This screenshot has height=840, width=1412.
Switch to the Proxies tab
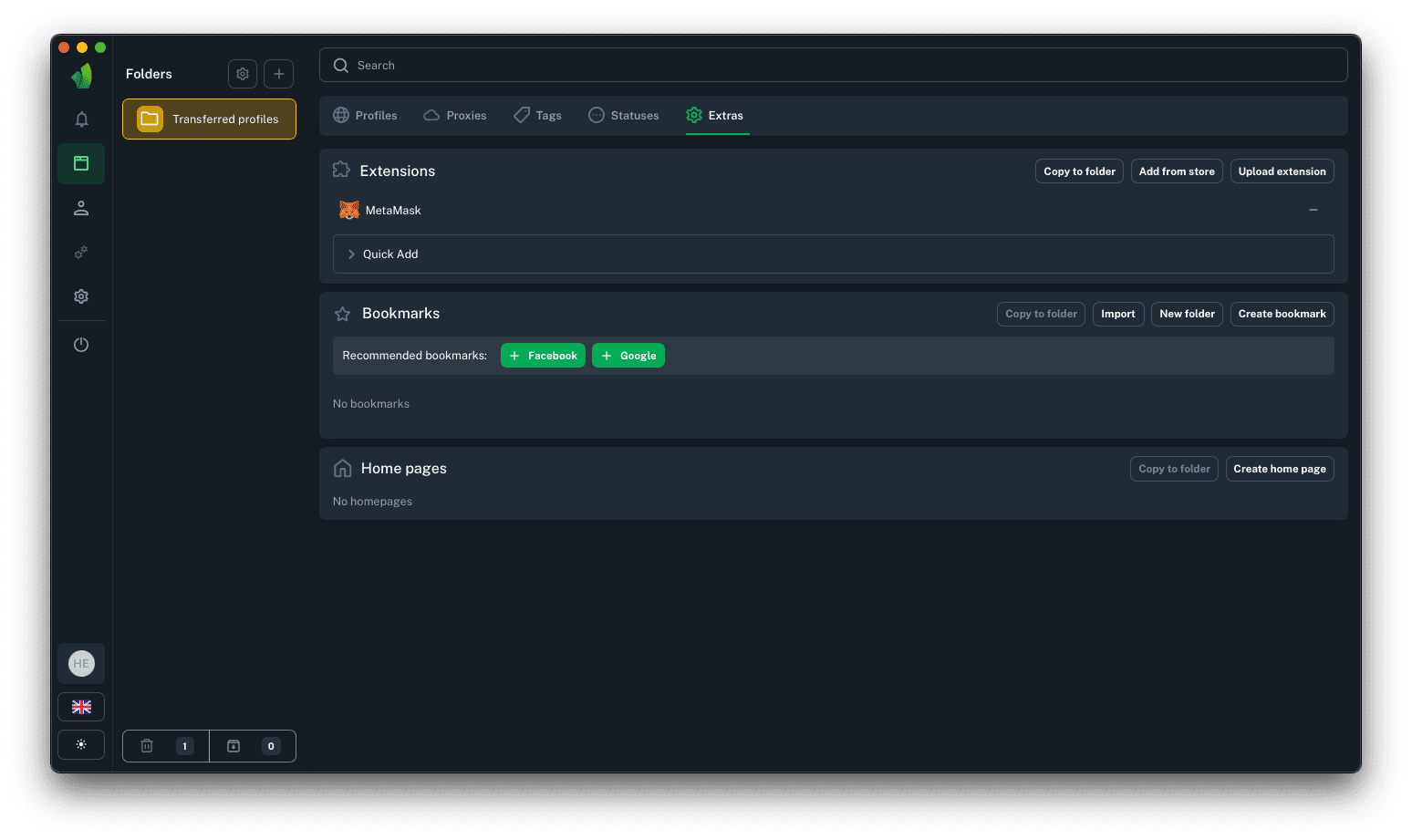[x=455, y=116]
